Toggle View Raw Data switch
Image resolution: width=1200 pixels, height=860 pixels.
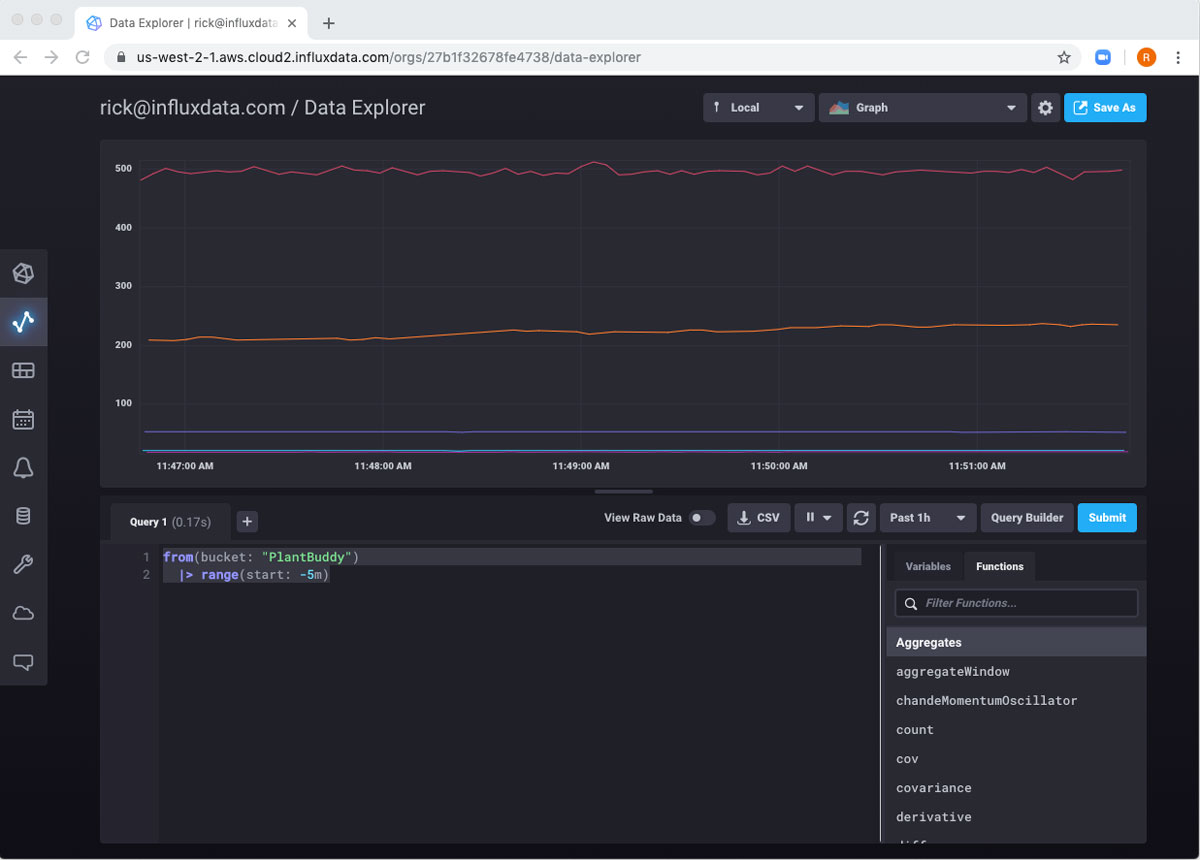click(x=702, y=518)
